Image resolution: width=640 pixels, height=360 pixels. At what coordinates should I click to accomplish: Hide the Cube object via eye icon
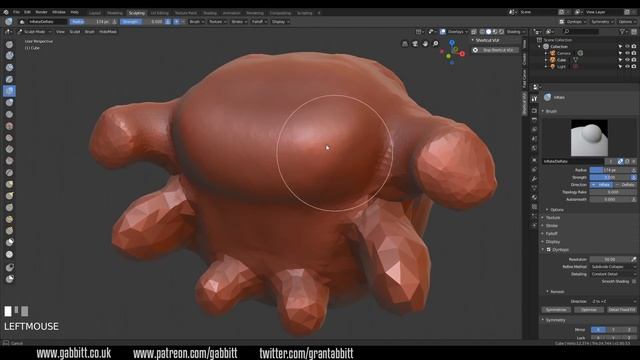click(627, 60)
